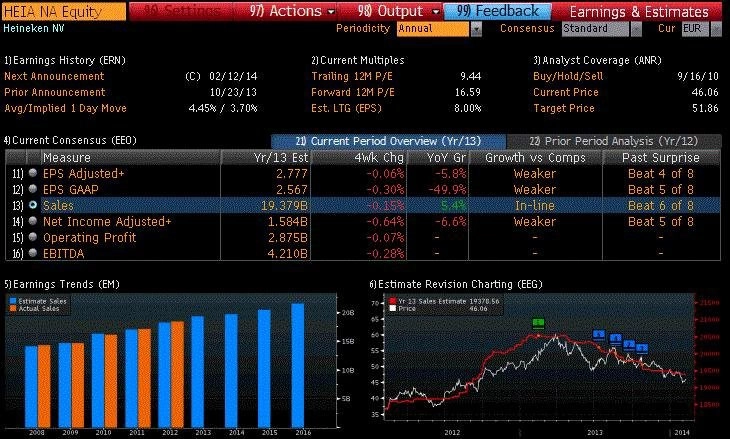Click the Heineken NV company name
This screenshot has height=439, width=730.
[34, 28]
